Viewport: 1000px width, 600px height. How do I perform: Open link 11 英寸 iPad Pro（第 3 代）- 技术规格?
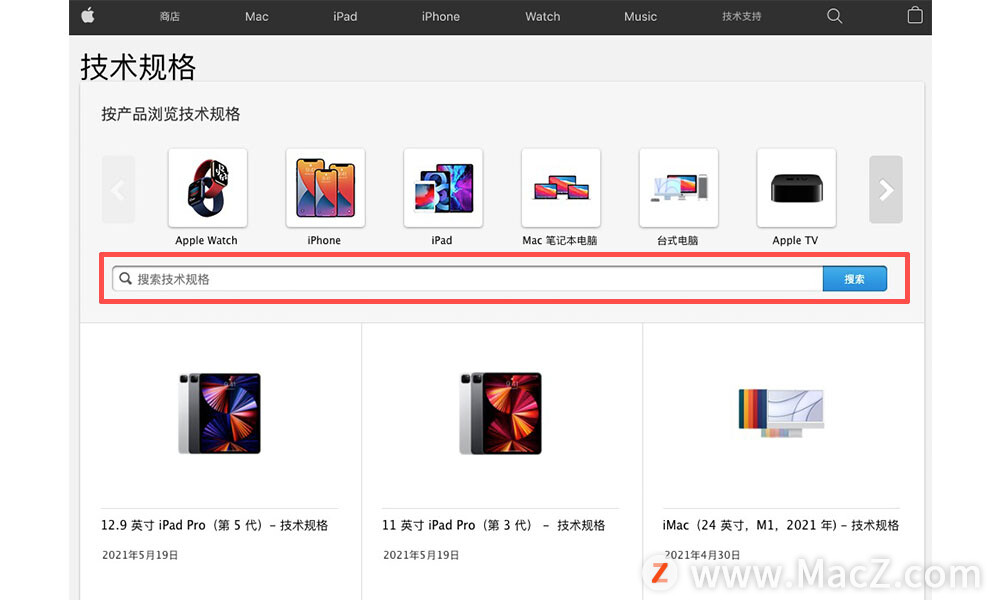[x=494, y=525]
